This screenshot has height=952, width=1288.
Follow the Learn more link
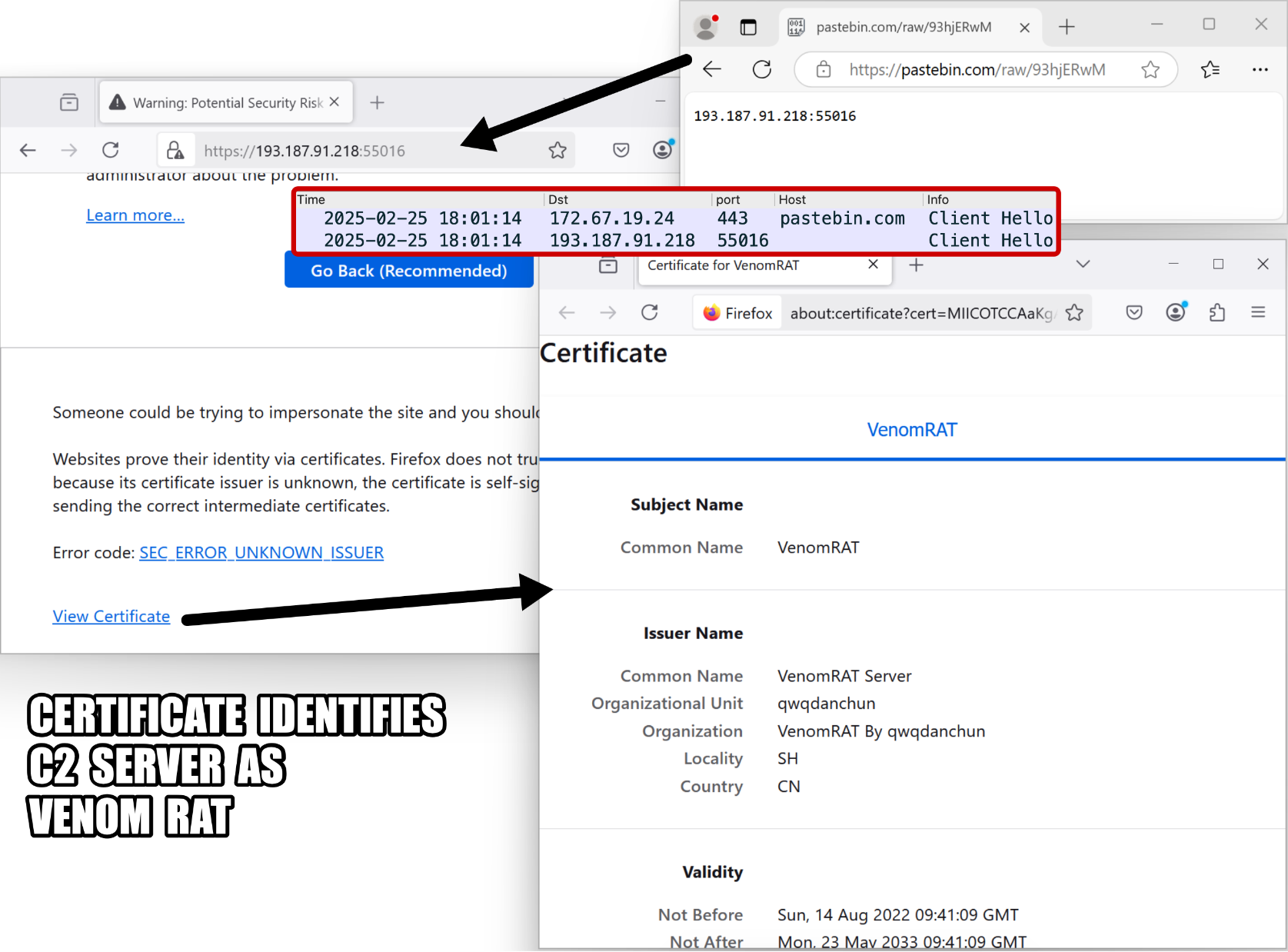(135, 215)
